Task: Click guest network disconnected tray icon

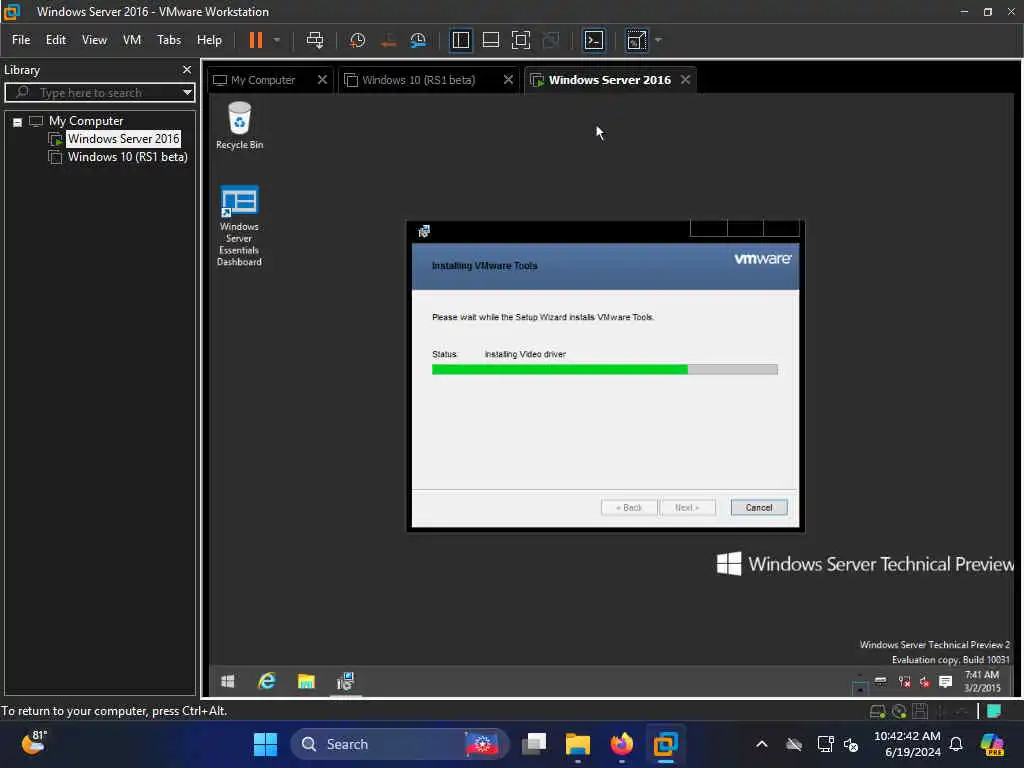Action: coord(904,682)
